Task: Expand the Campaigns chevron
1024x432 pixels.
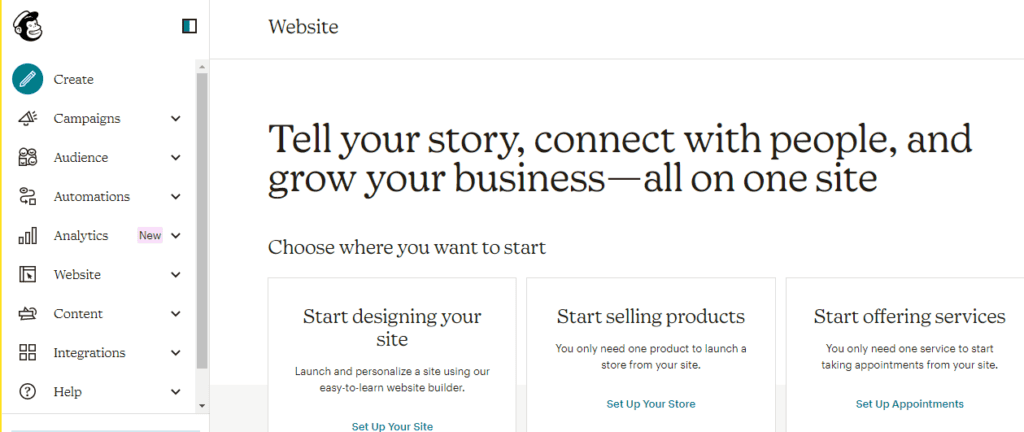Action: click(176, 119)
